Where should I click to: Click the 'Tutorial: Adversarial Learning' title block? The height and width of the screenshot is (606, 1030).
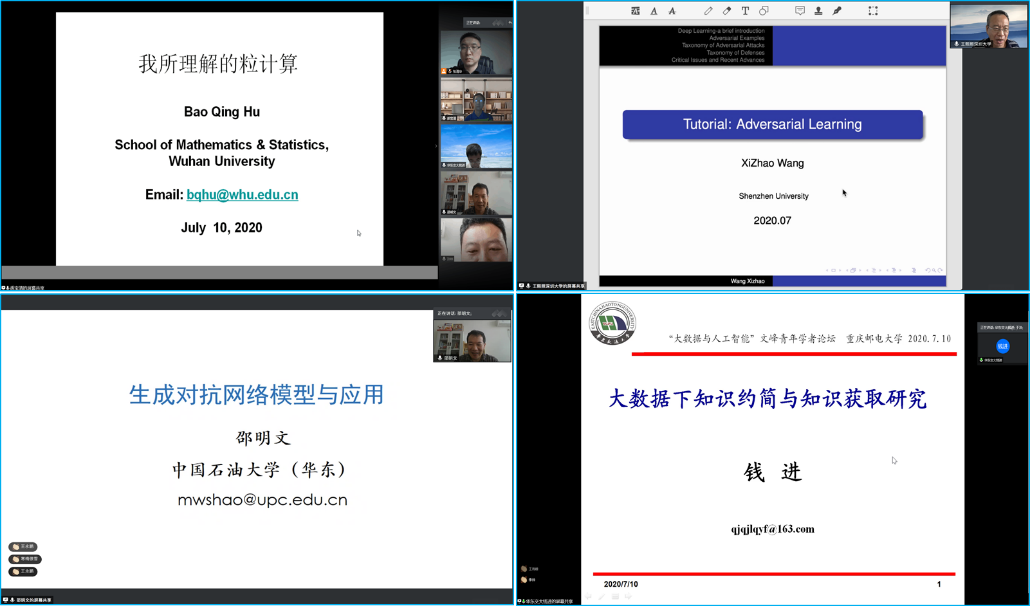pos(772,124)
